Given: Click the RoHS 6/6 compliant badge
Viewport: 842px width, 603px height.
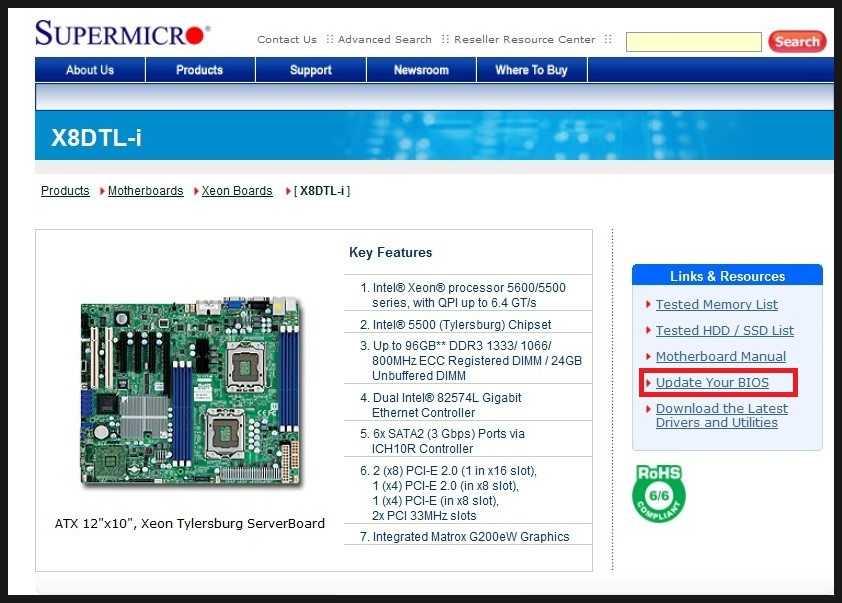Looking at the screenshot, I should tap(659, 493).
